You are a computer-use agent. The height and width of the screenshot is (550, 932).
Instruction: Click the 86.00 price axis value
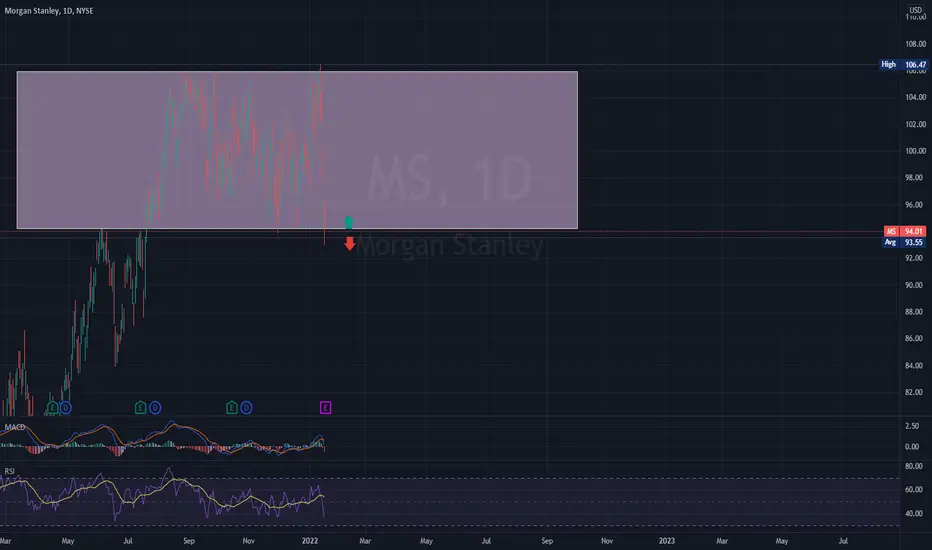(915, 338)
